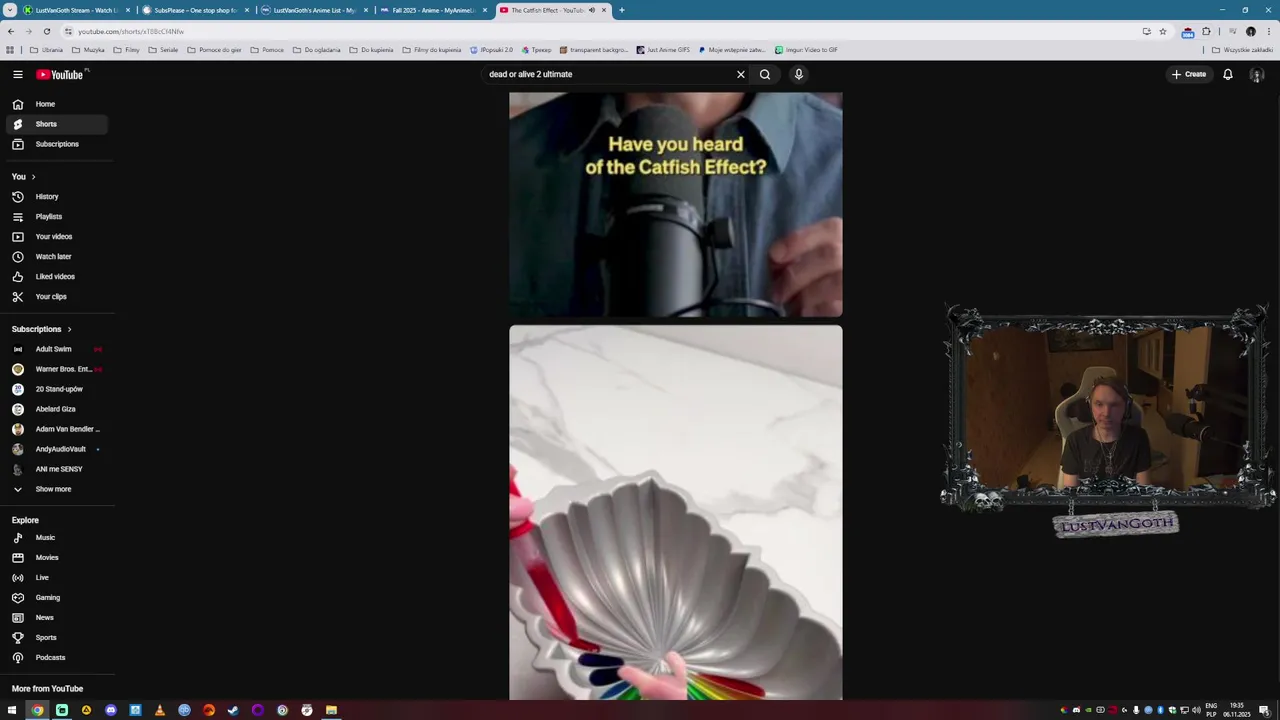Start voice search with the microphone icon

click(x=799, y=74)
